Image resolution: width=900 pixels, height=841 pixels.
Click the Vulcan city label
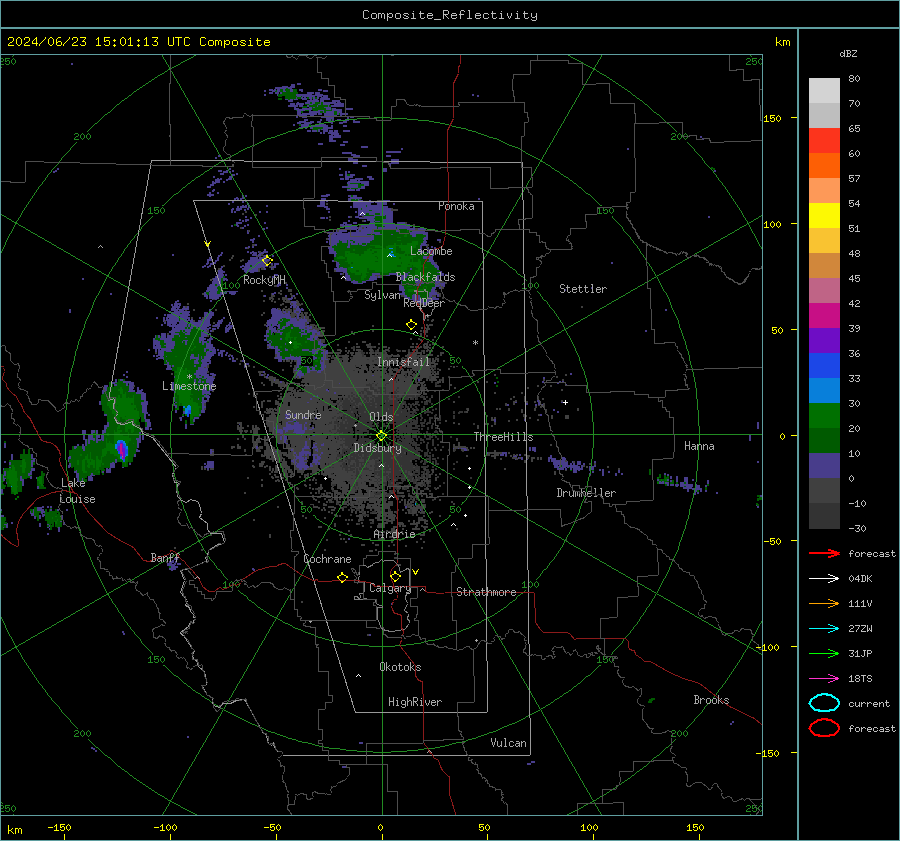pos(508,743)
